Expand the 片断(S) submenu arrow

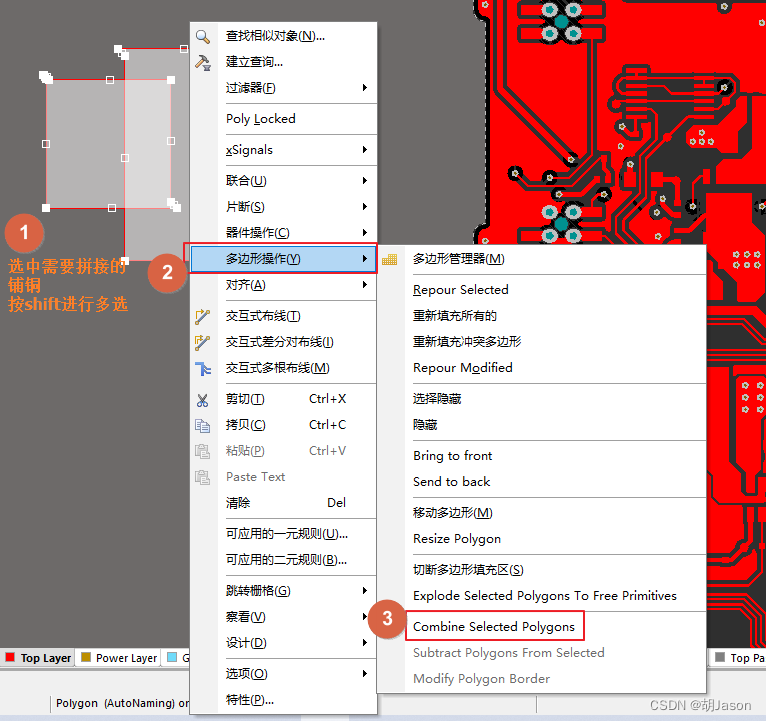click(364, 207)
